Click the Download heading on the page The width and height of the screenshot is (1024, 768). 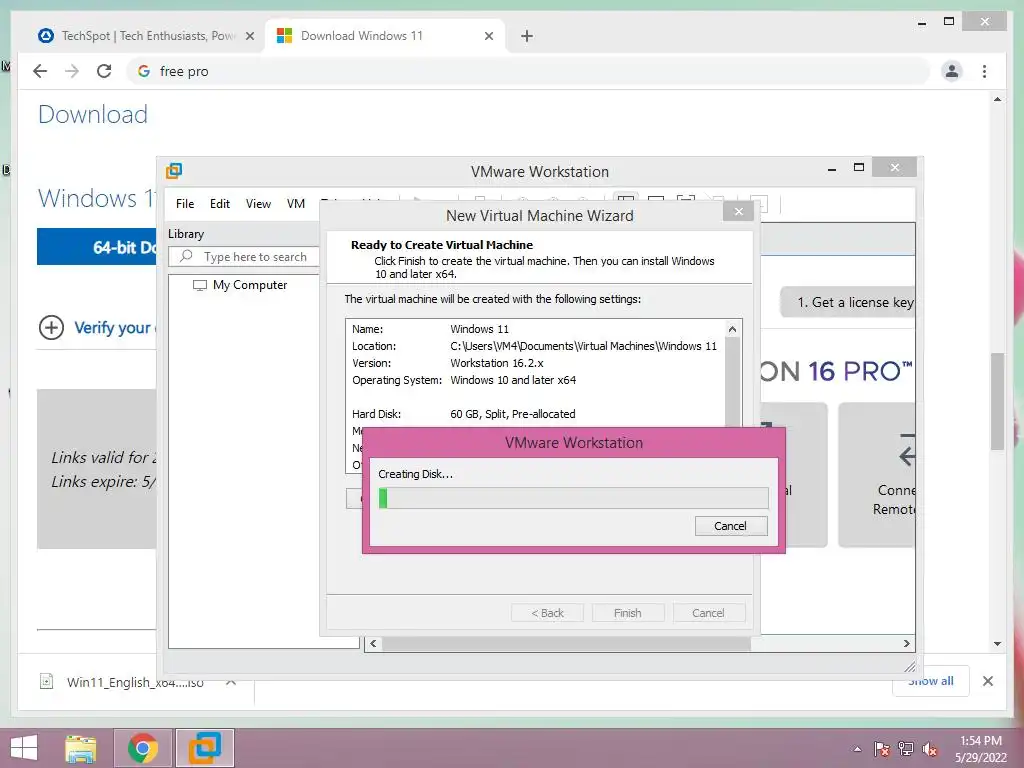(93, 114)
